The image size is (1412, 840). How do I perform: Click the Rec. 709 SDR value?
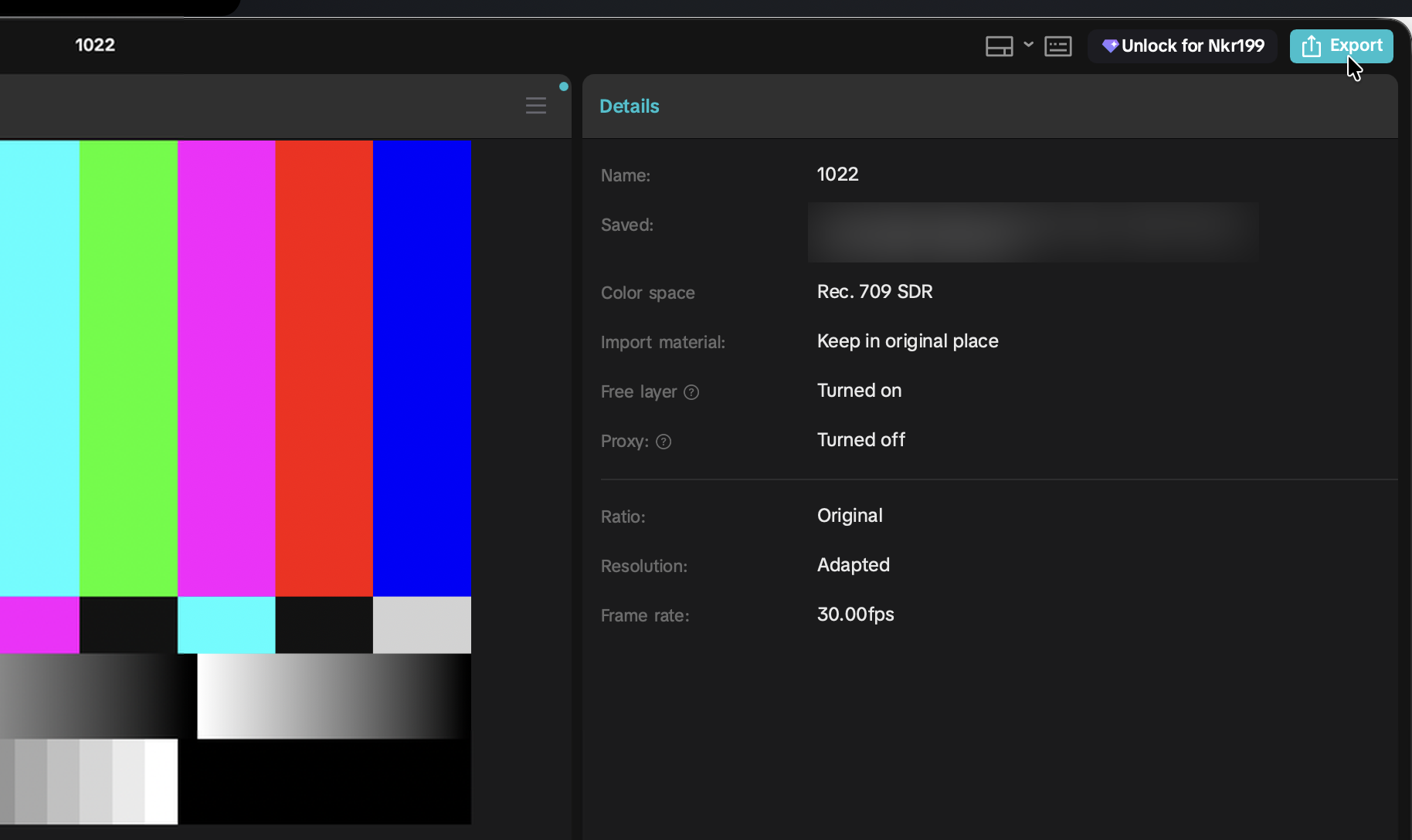tap(875, 292)
